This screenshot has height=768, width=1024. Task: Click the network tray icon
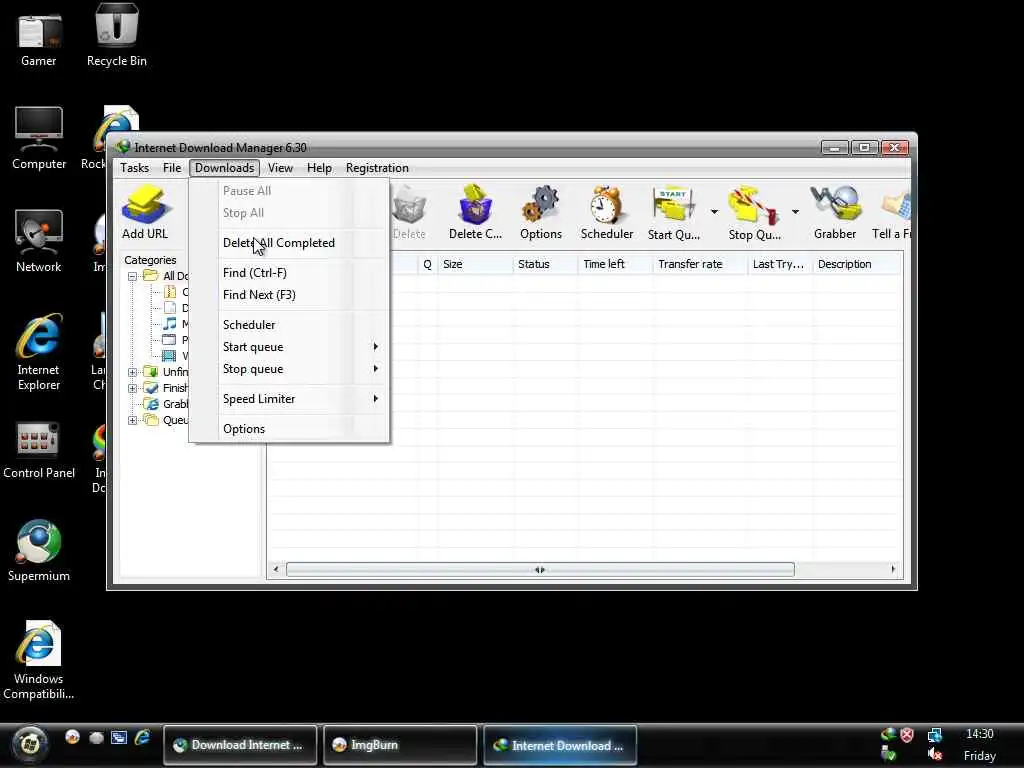point(935,735)
